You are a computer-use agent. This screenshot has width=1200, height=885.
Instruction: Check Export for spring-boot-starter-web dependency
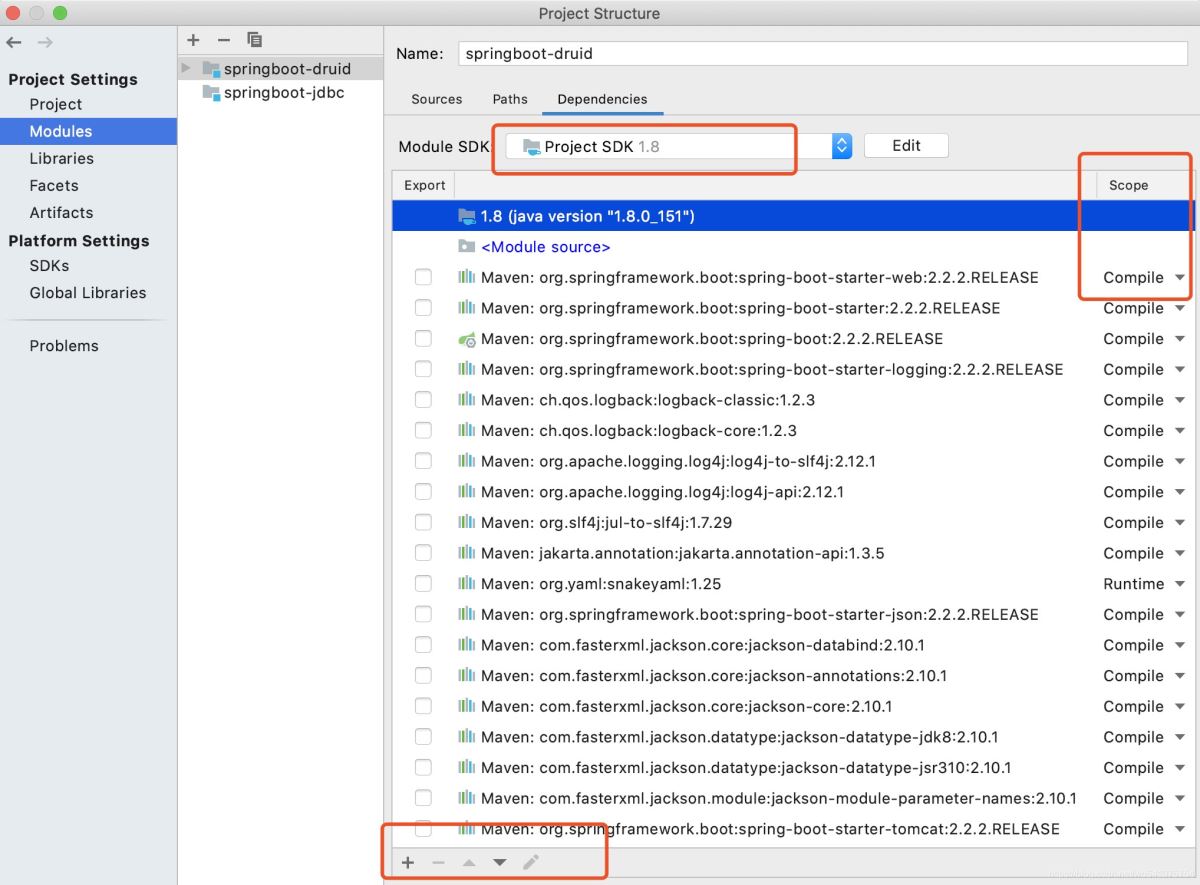[423, 277]
